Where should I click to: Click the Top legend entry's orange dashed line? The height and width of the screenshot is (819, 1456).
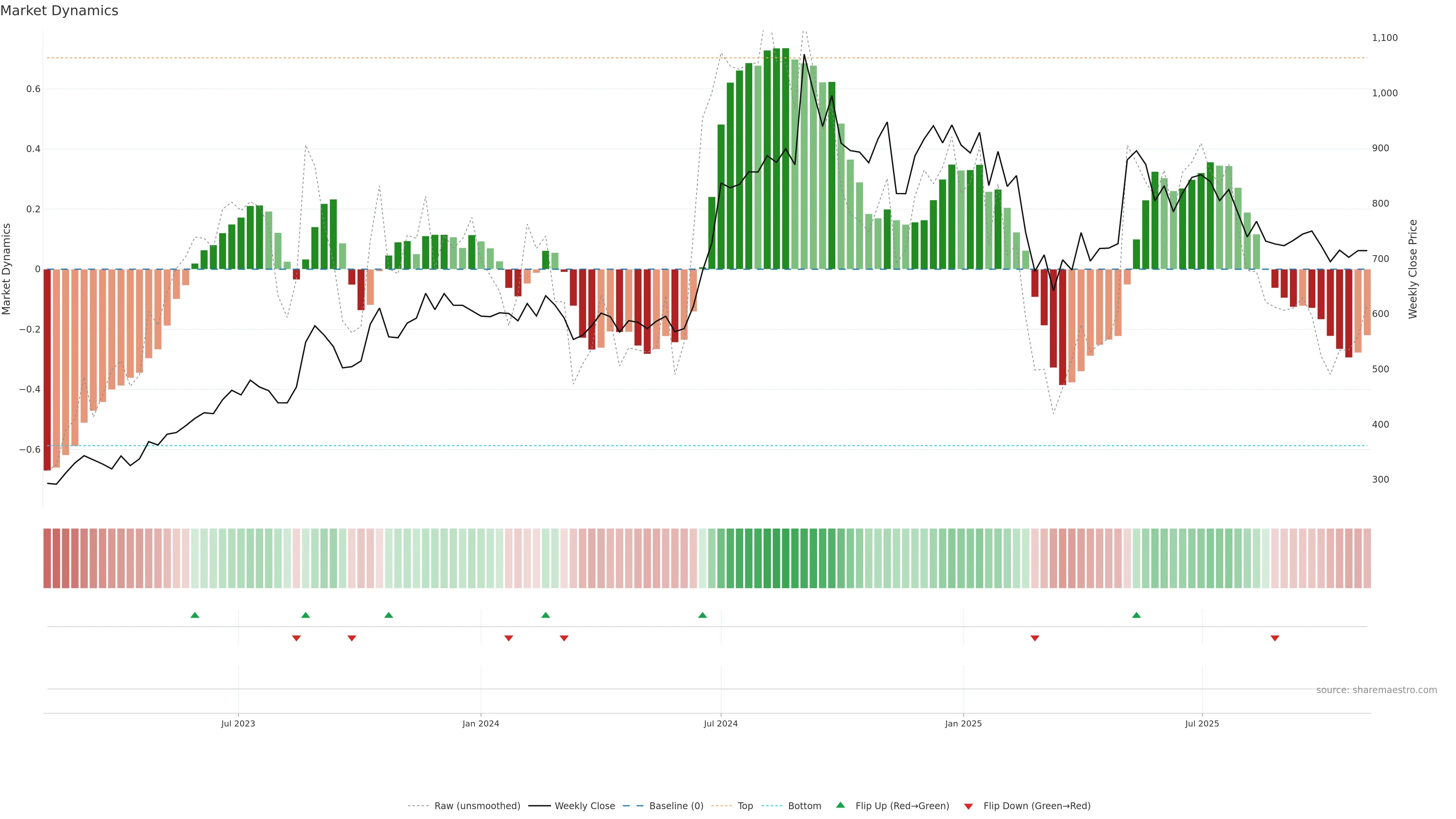(x=721, y=806)
